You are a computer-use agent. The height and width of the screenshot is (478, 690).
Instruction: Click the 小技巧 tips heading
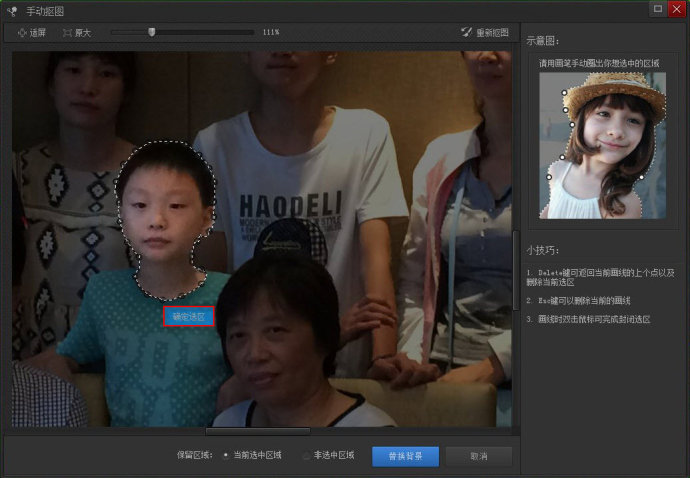click(x=543, y=250)
